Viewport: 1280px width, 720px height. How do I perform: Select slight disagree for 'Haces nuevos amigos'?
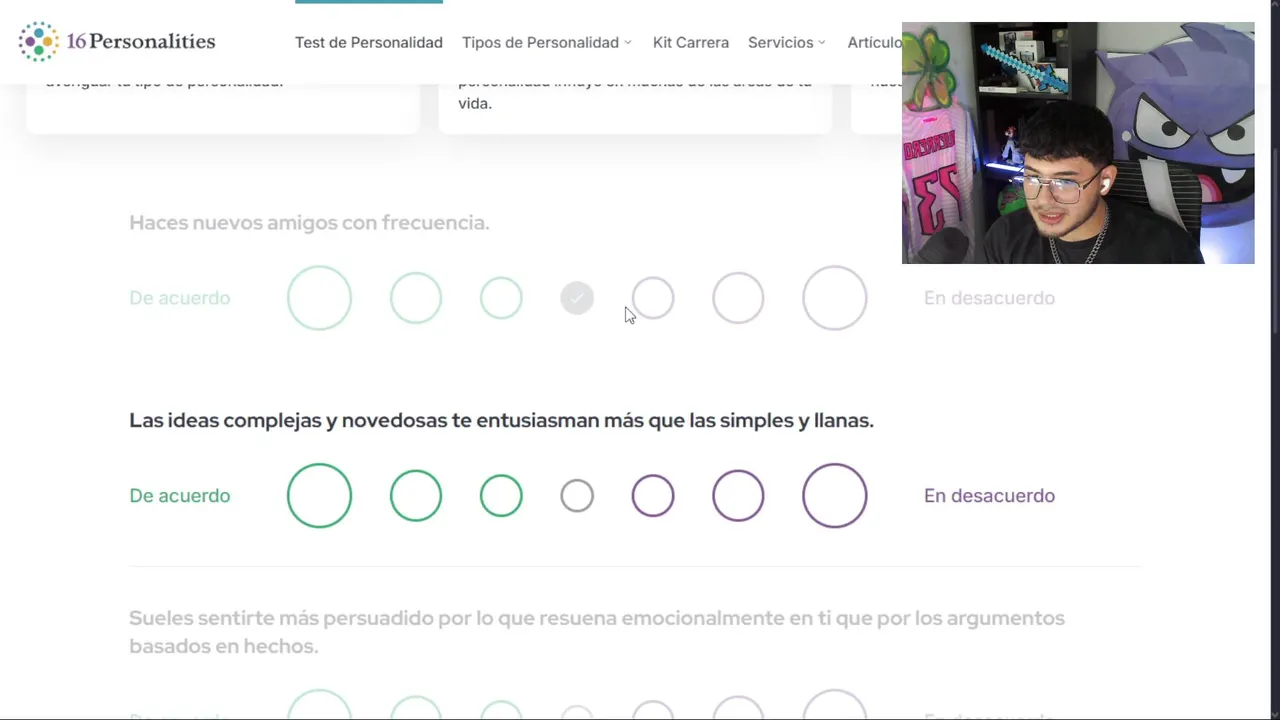(x=653, y=298)
